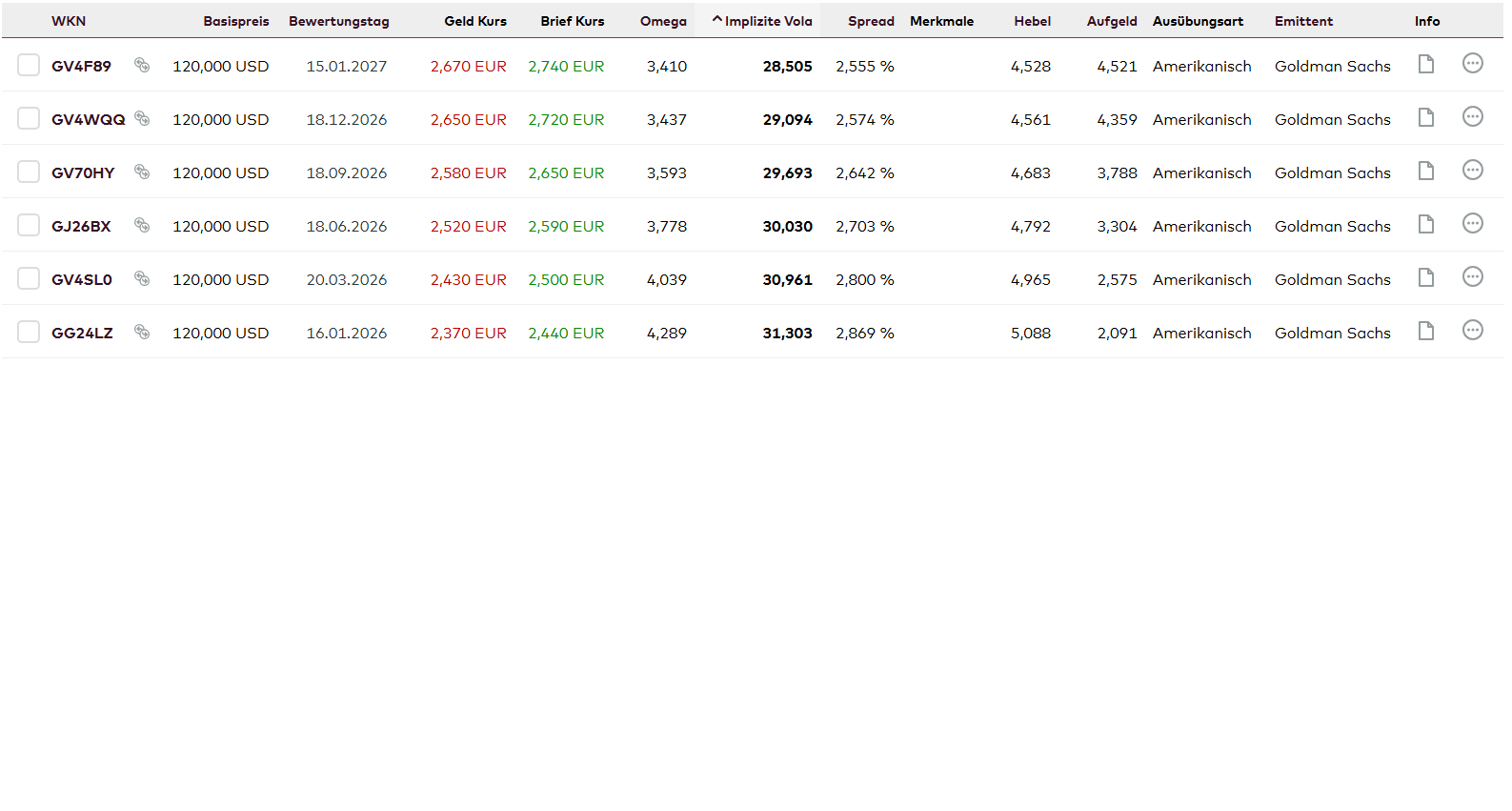The width and height of the screenshot is (1512, 811).
Task: Open more options menu for GV70HY row
Action: (x=1472, y=171)
